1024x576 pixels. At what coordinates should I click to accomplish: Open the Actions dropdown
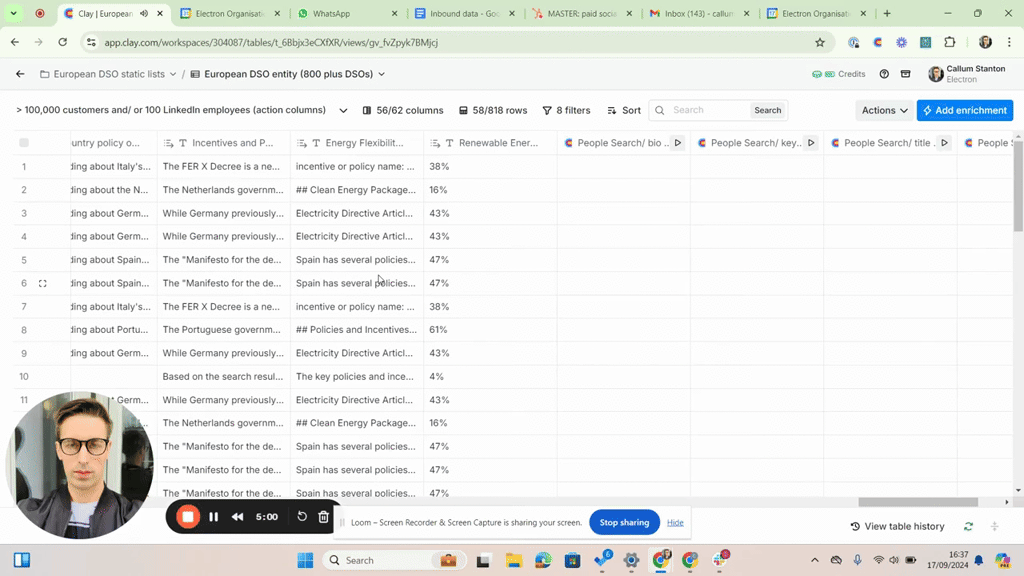tap(884, 110)
